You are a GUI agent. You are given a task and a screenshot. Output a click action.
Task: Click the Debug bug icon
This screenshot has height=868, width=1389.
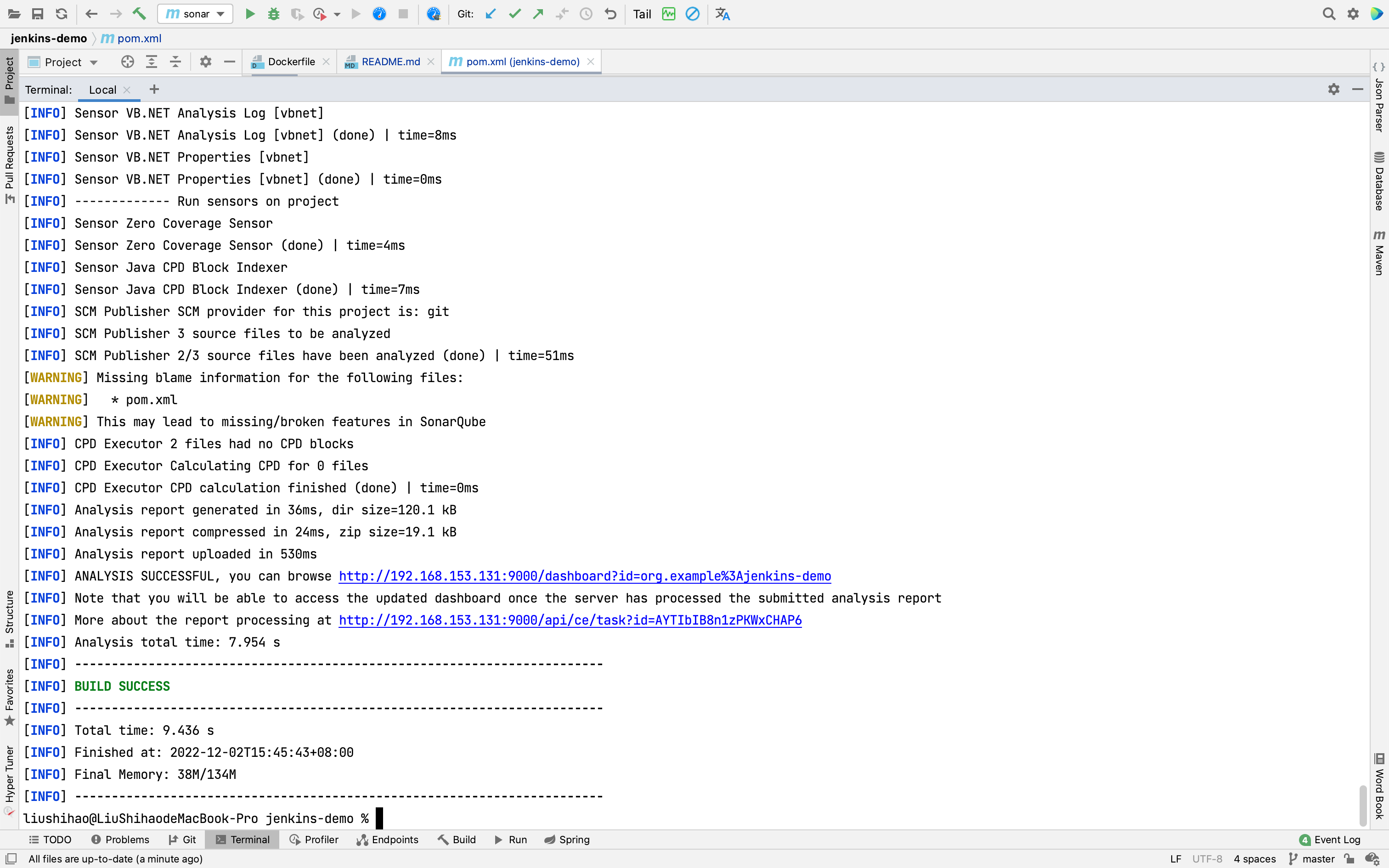pos(274,14)
